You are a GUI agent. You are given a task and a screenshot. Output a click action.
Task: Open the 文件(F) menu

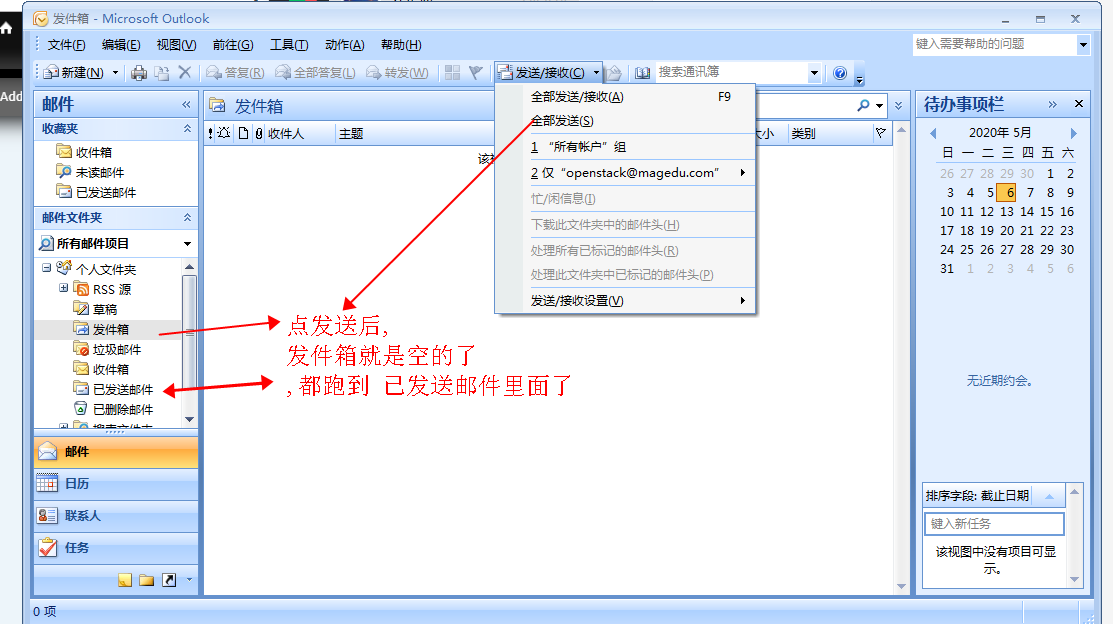tap(66, 45)
